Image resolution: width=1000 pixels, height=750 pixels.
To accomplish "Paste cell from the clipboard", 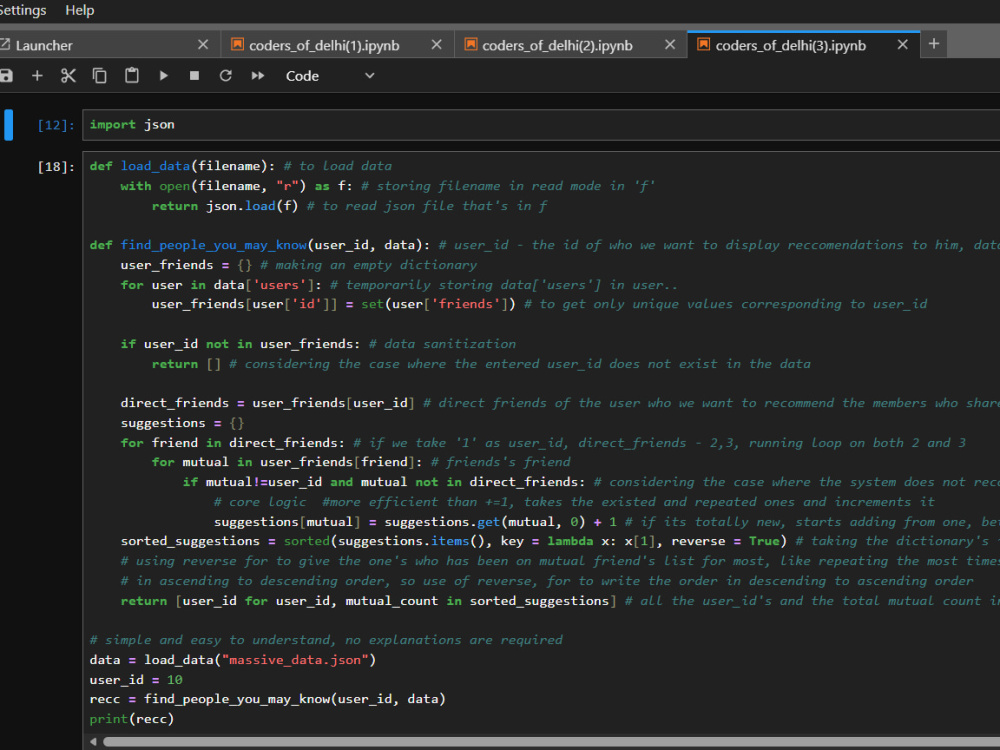I will pyautogui.click(x=131, y=75).
